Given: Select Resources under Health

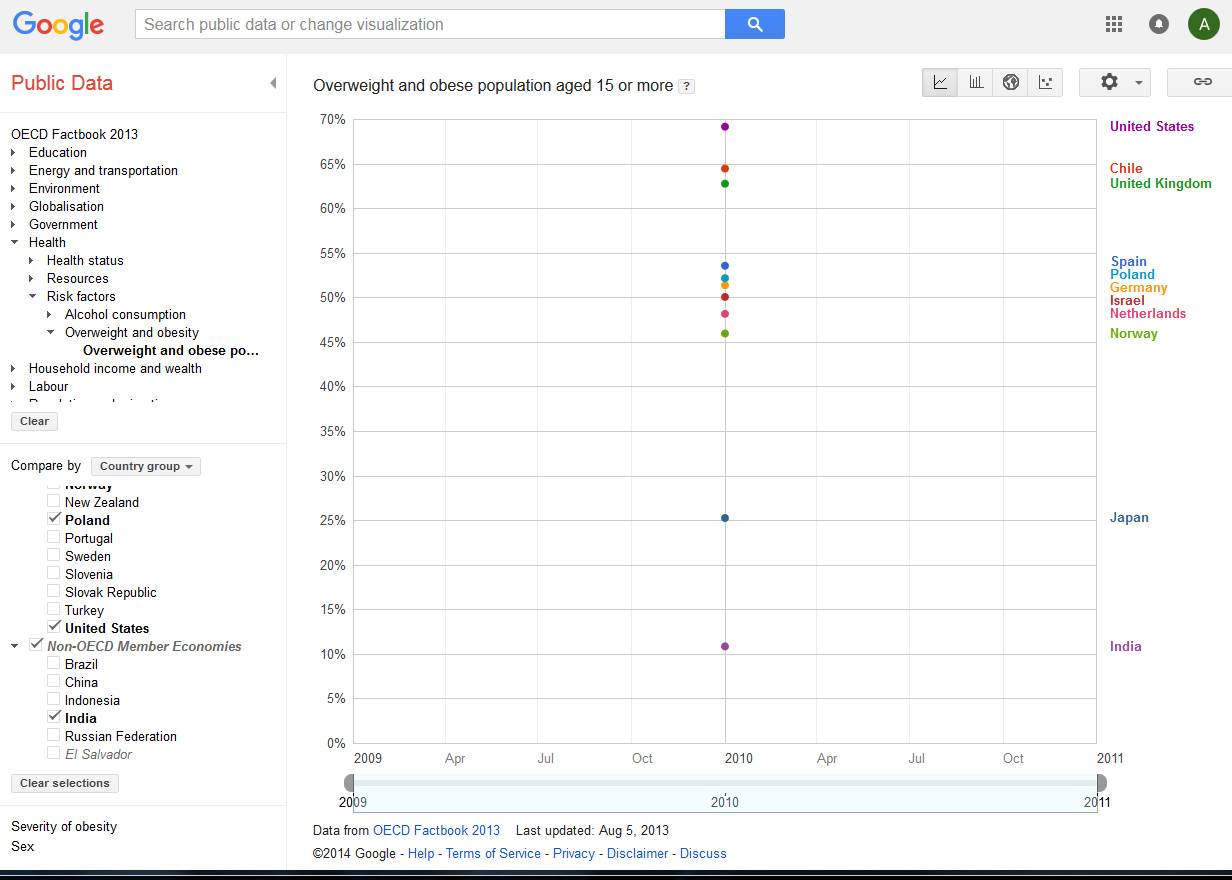Looking at the screenshot, I should (x=77, y=278).
